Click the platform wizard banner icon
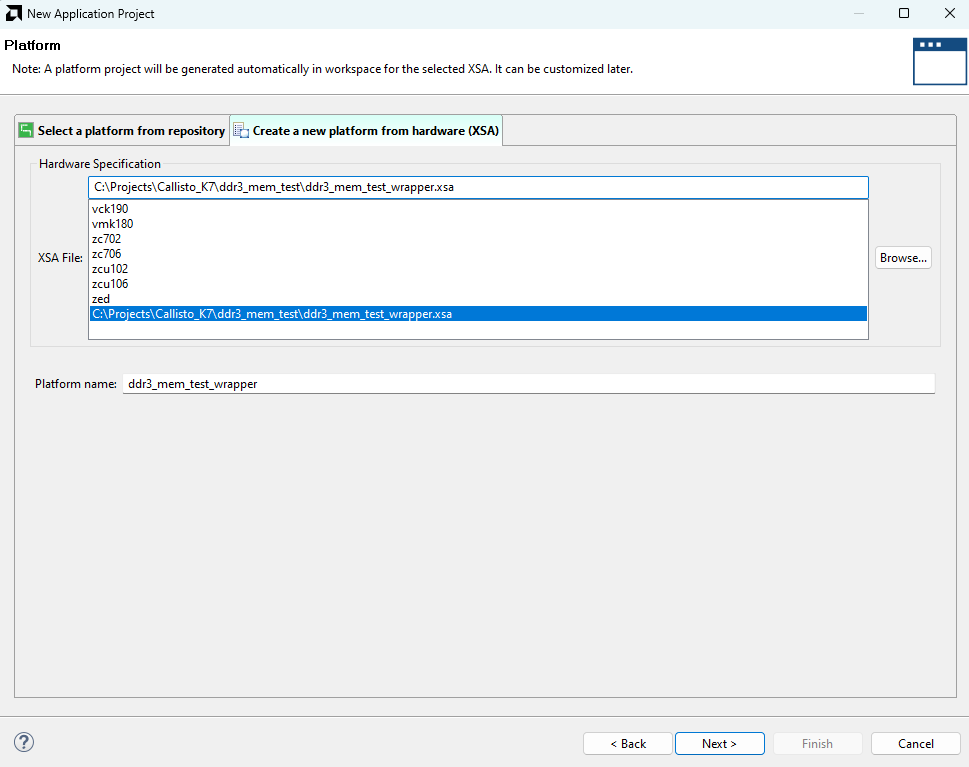The width and height of the screenshot is (969, 767). [939, 61]
